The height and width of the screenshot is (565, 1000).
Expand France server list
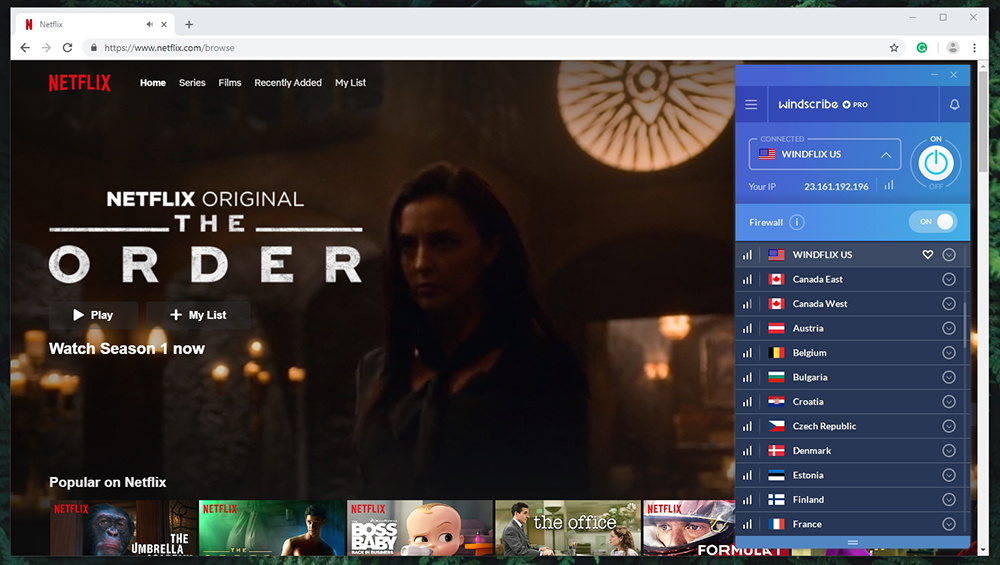pyautogui.click(x=949, y=524)
